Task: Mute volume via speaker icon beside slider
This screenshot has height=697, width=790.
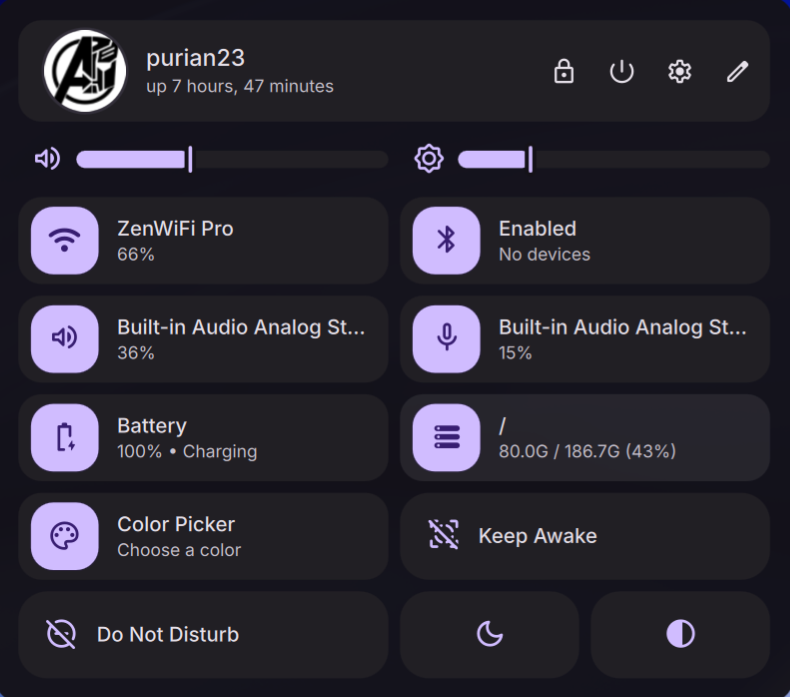Action: coord(47,159)
